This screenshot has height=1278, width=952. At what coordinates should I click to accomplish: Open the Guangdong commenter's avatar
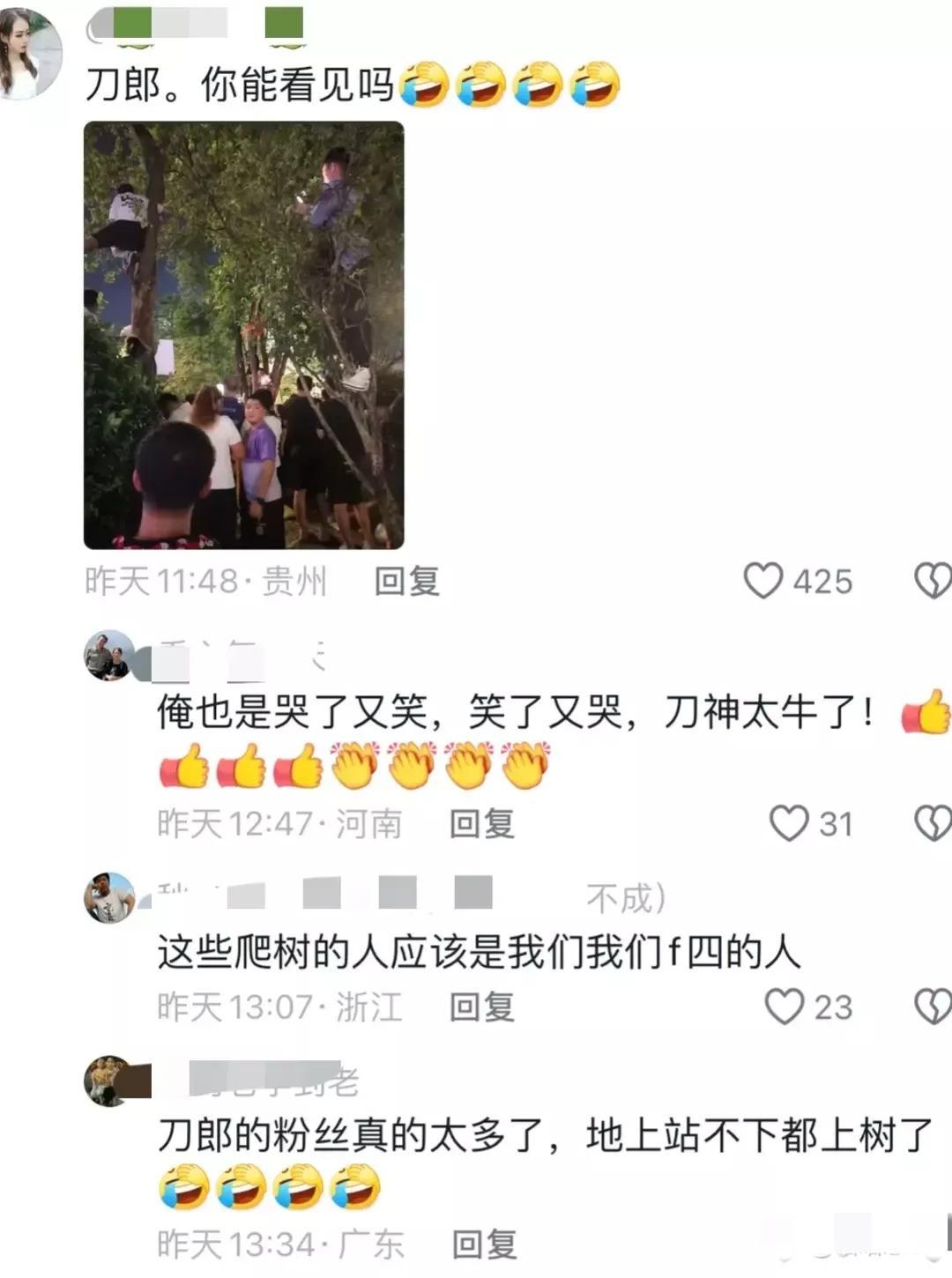tap(109, 1081)
